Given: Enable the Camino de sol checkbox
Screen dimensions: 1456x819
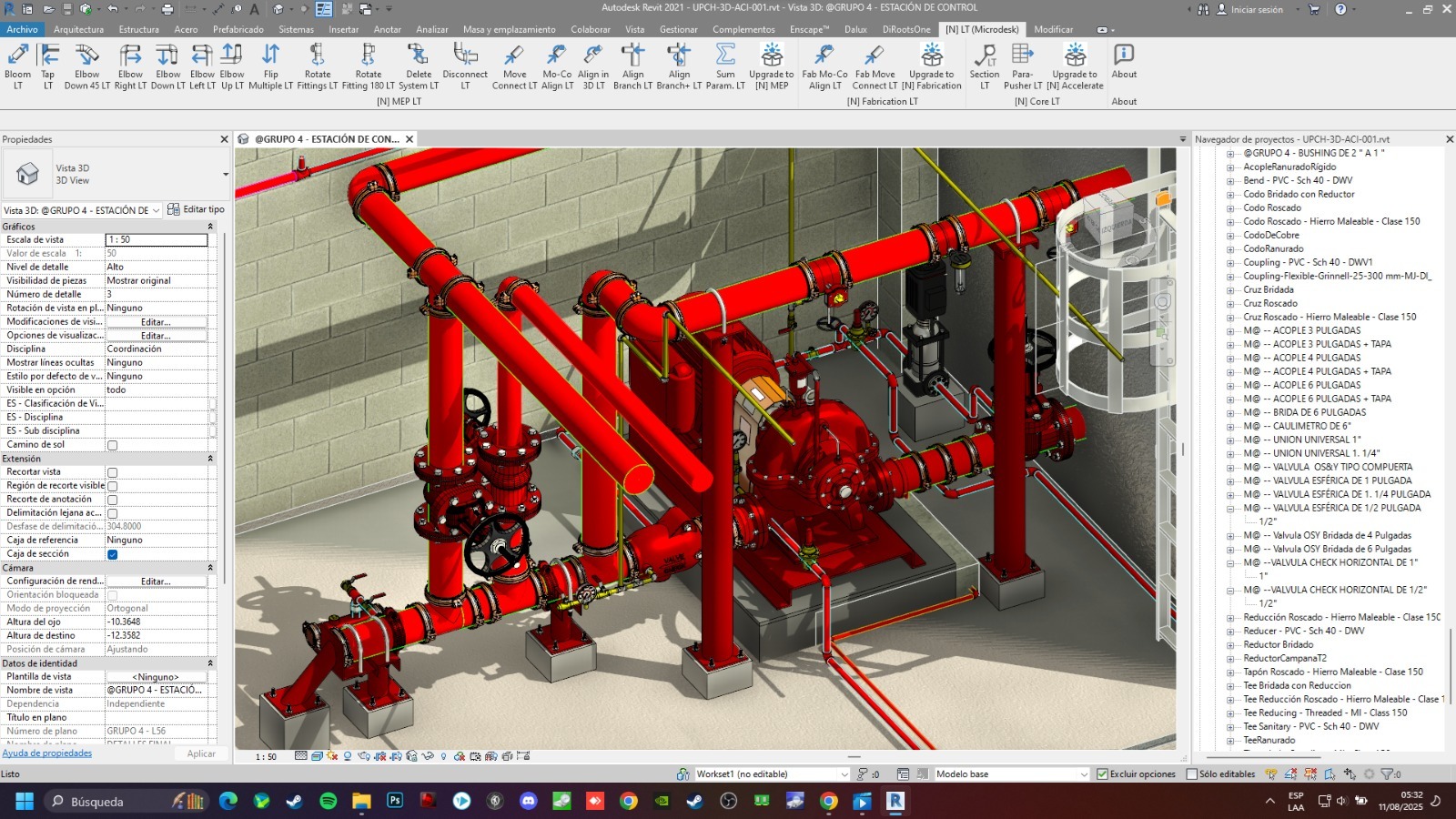Looking at the screenshot, I should tap(113, 445).
